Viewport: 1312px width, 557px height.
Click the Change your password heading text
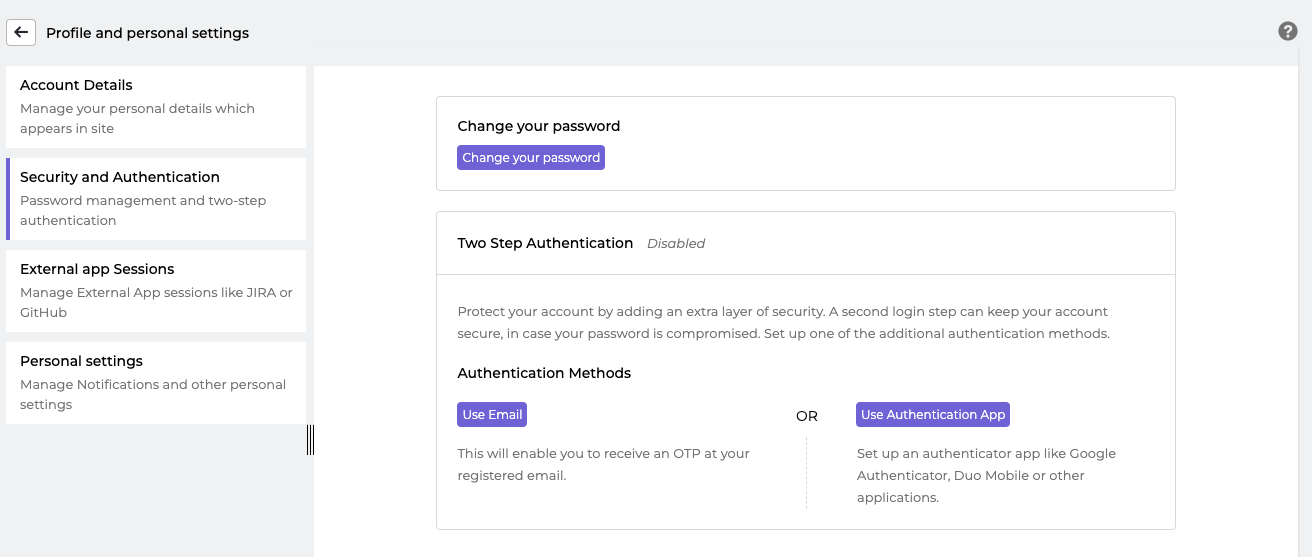[539, 126]
